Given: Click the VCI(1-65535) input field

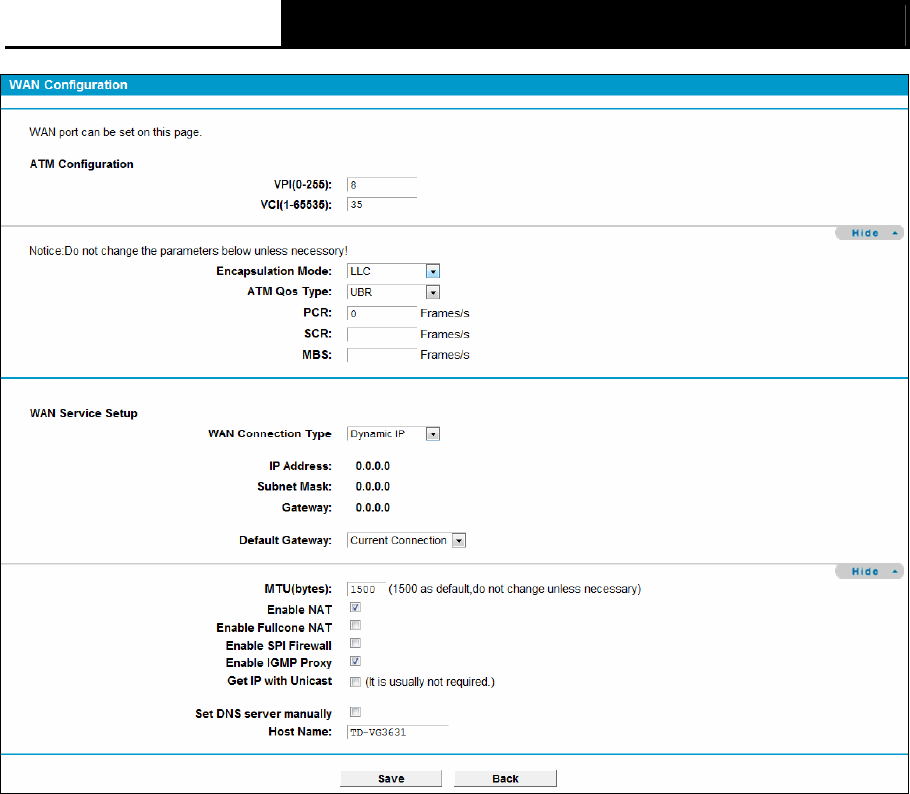Looking at the screenshot, I should click(382, 204).
